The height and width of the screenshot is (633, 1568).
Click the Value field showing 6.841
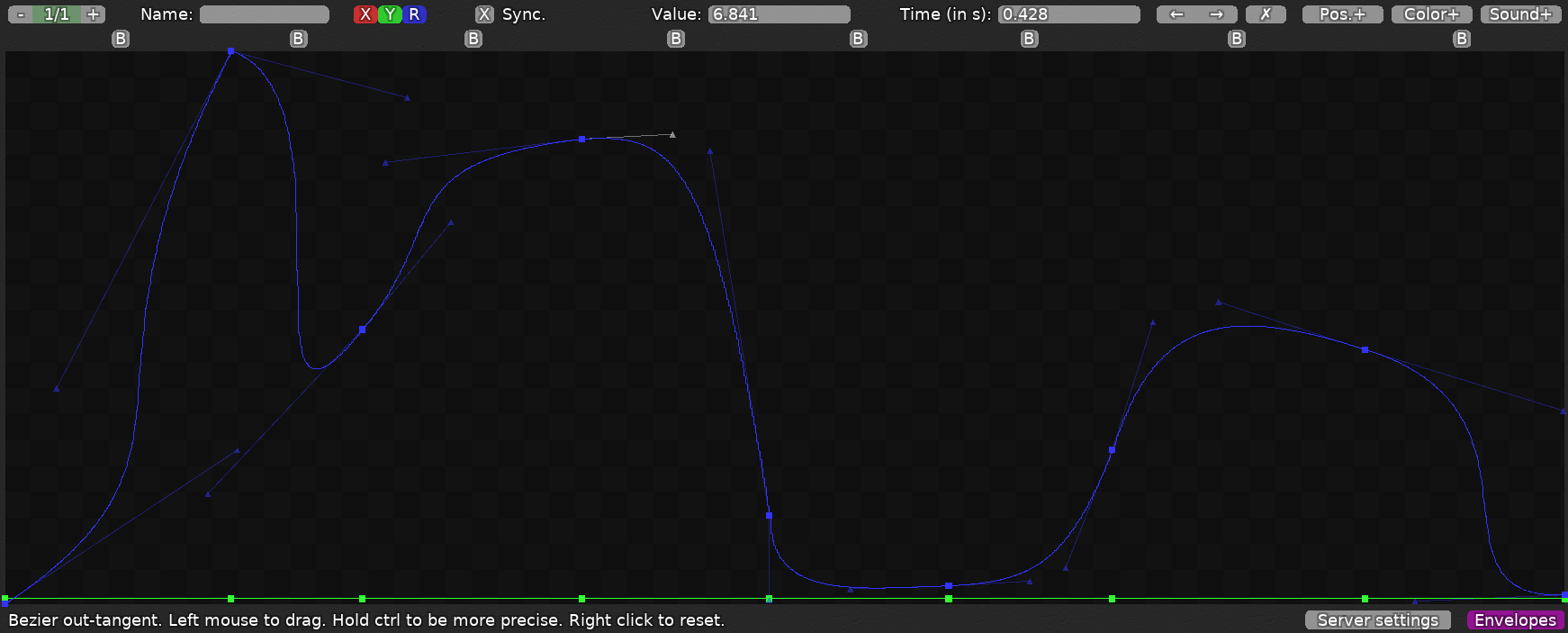[x=779, y=14]
